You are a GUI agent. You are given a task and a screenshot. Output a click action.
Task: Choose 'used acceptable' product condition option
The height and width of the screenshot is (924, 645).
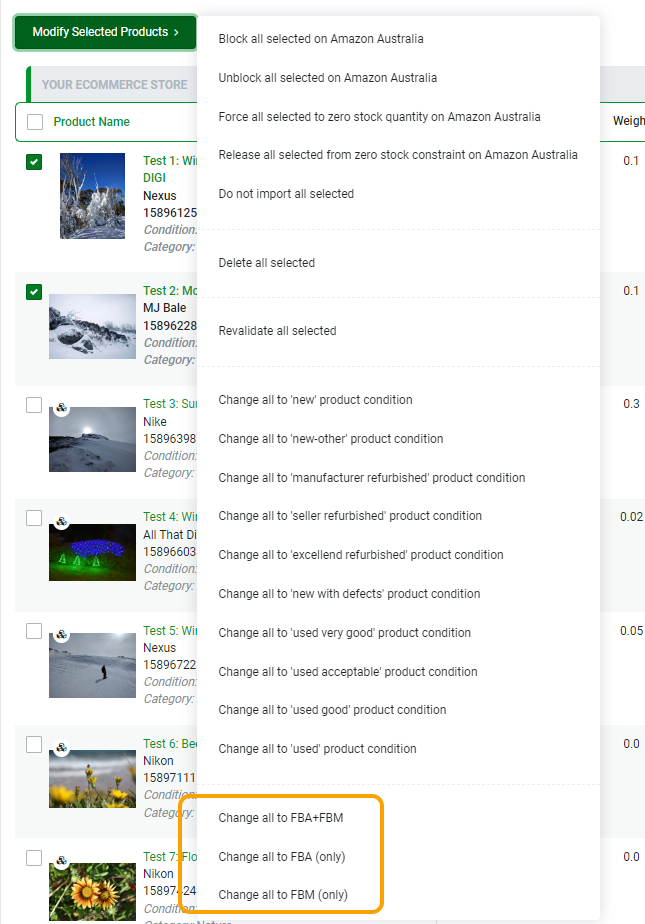[x=348, y=672]
